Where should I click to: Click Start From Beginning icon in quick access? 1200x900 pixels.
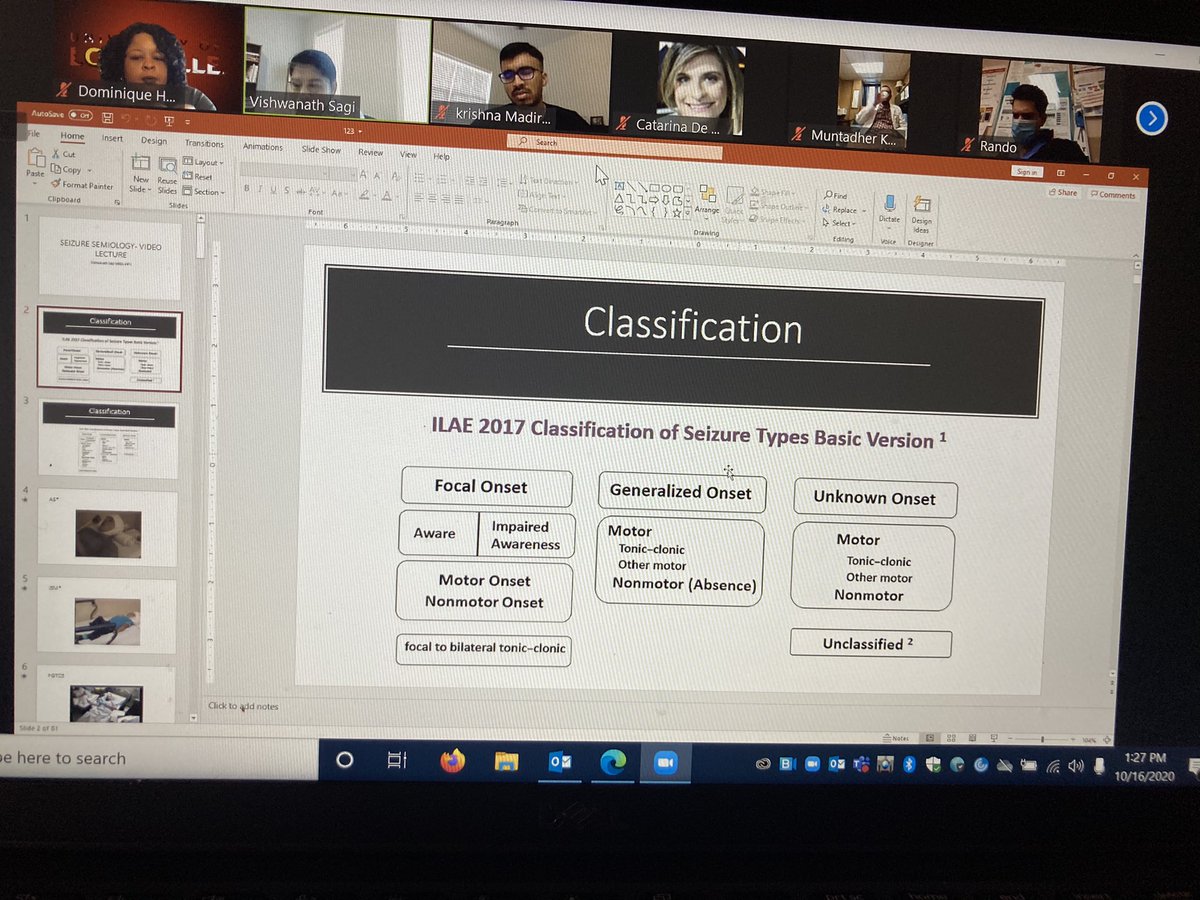pyautogui.click(x=168, y=120)
